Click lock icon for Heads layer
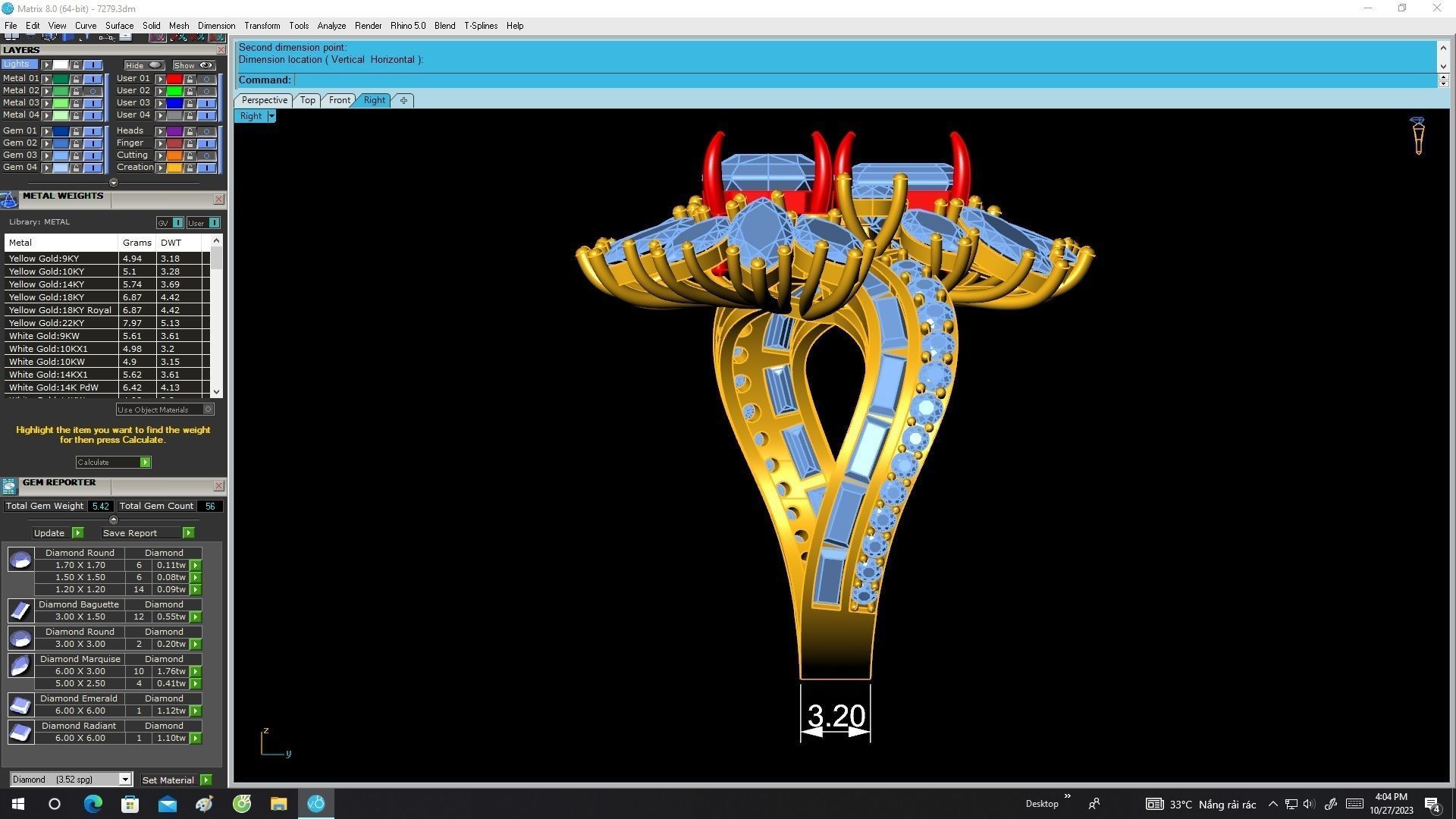Viewport: 1456px width, 819px height. (x=190, y=131)
